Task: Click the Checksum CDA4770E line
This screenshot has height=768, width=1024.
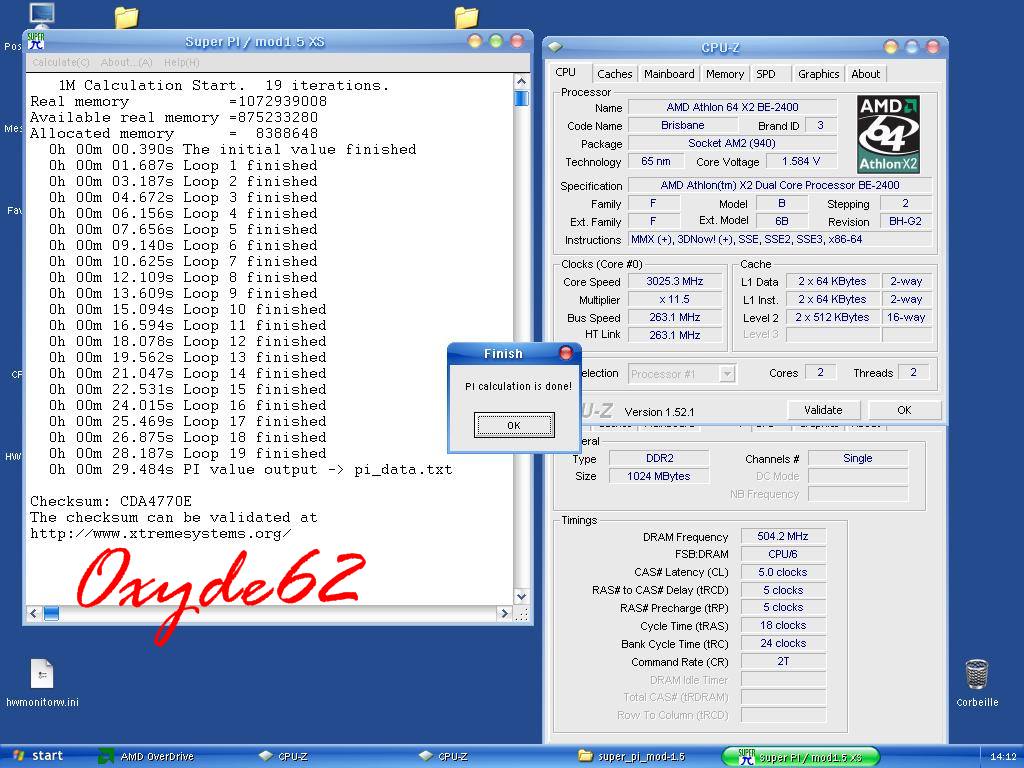Action: [111, 502]
